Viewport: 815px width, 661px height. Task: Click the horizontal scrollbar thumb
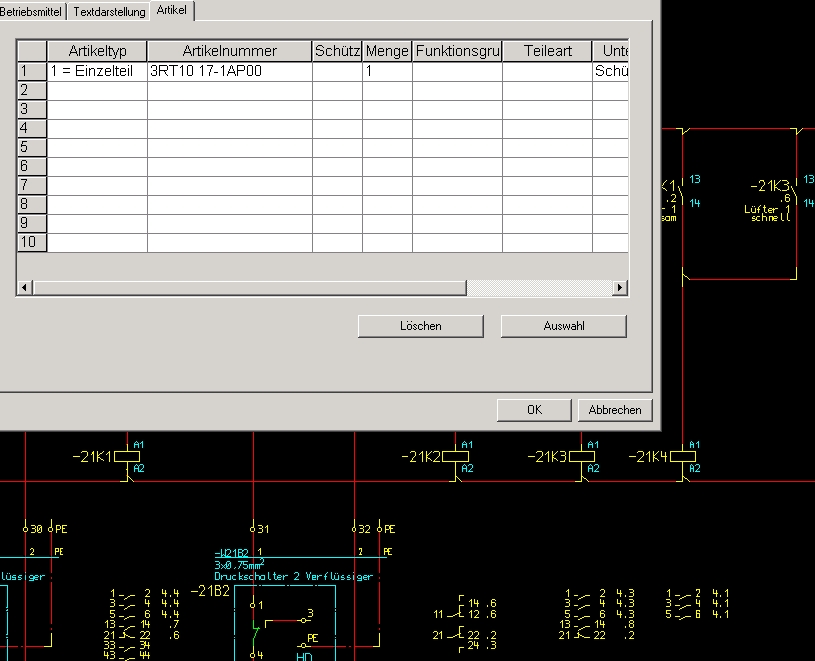(x=249, y=287)
